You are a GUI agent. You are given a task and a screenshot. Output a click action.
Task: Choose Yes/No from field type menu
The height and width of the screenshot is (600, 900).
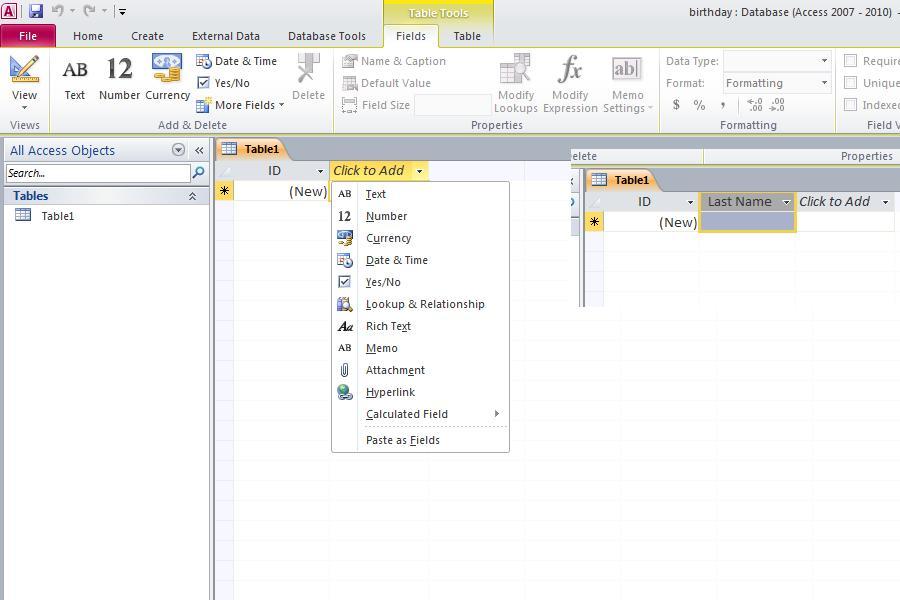(x=420, y=282)
